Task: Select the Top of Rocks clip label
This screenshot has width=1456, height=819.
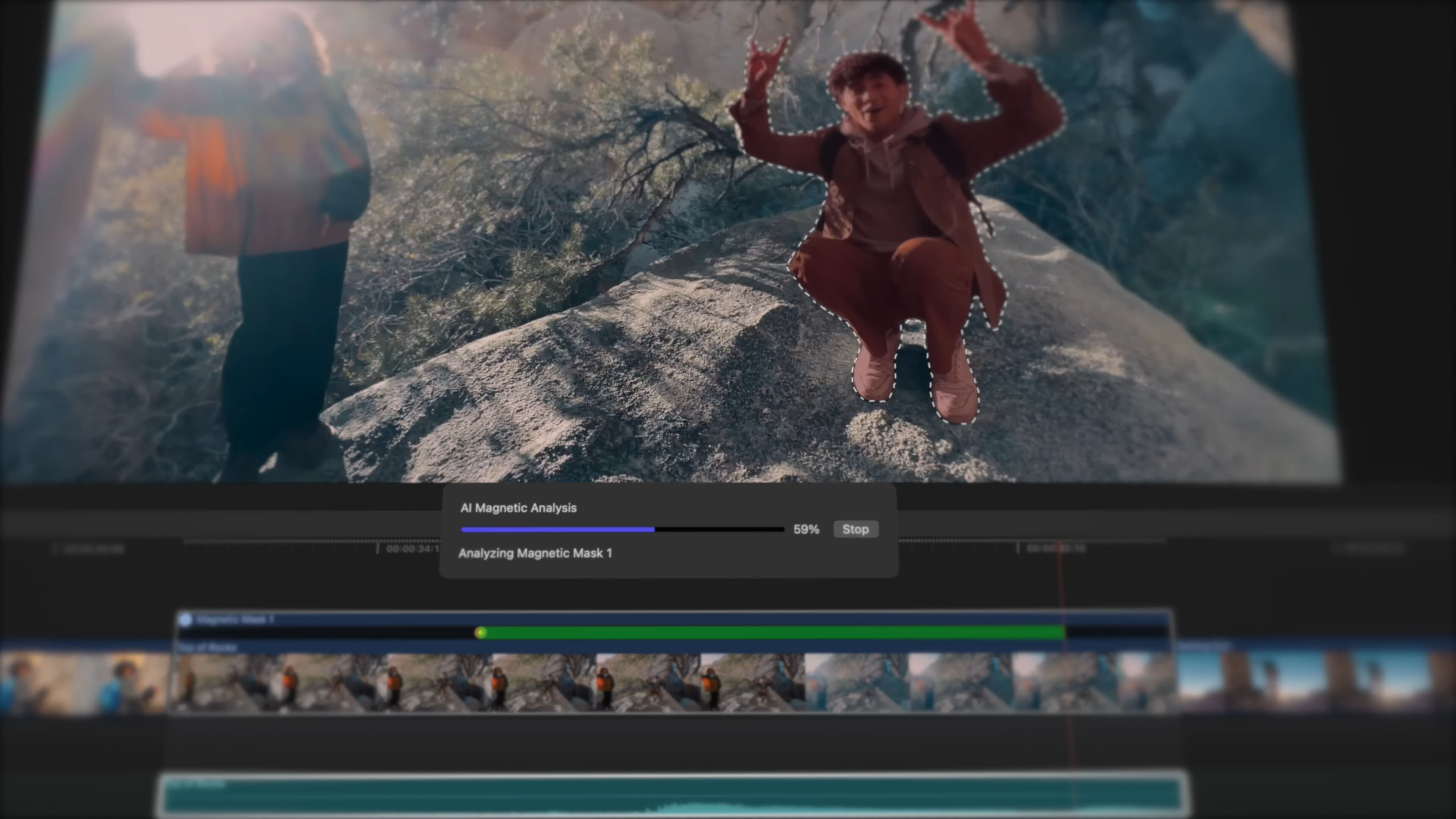Action: click(208, 647)
